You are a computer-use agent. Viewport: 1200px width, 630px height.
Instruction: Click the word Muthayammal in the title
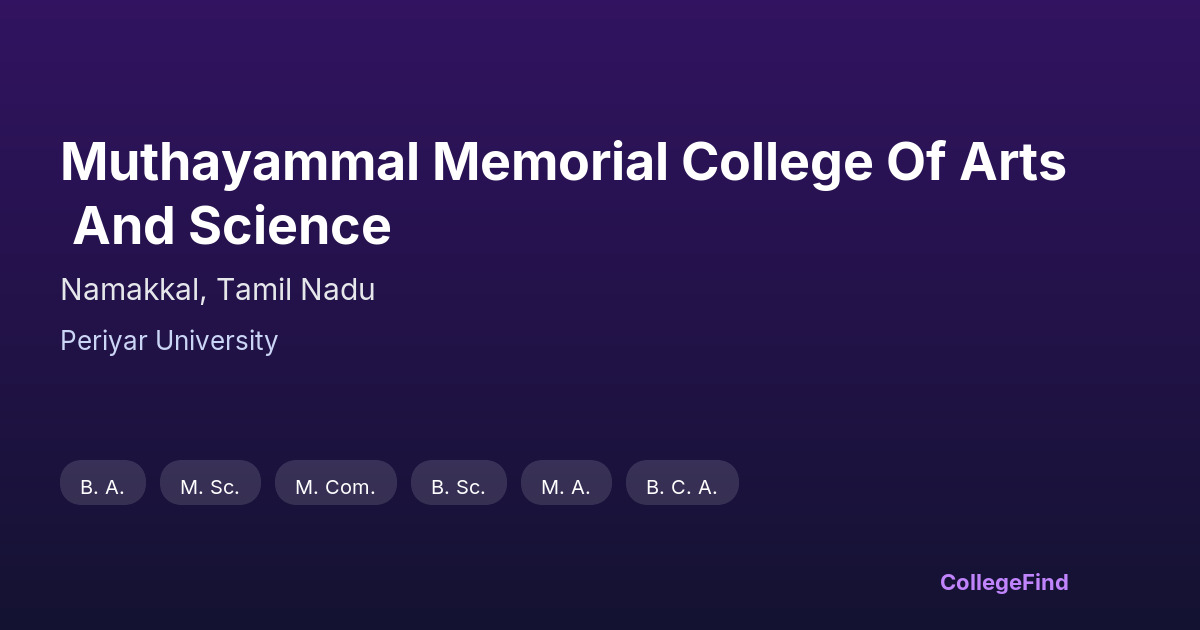click(x=240, y=163)
